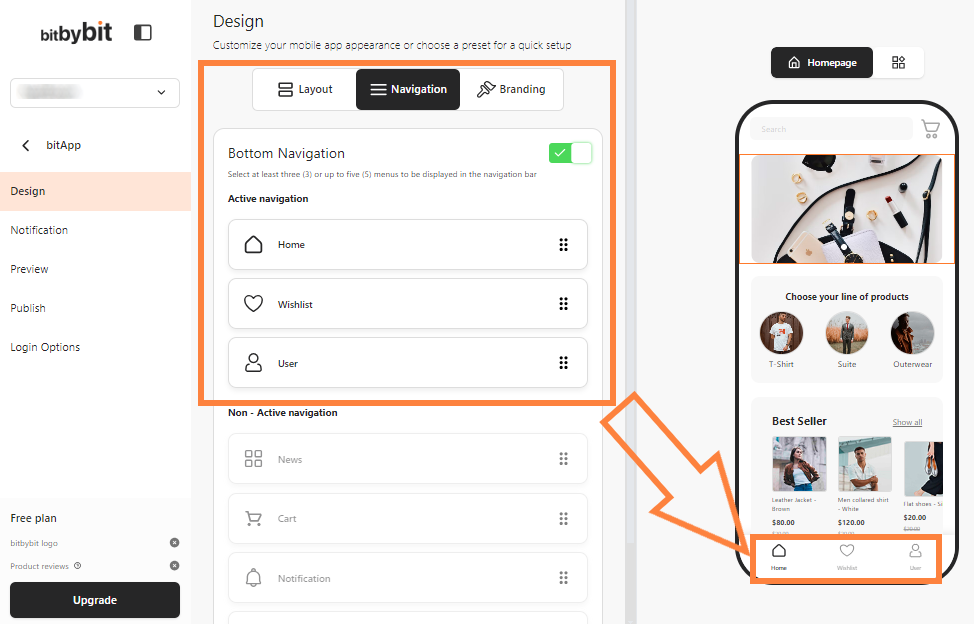Screen dimensions: 974x624
Task: Select the News non-active row
Action: click(x=407, y=459)
